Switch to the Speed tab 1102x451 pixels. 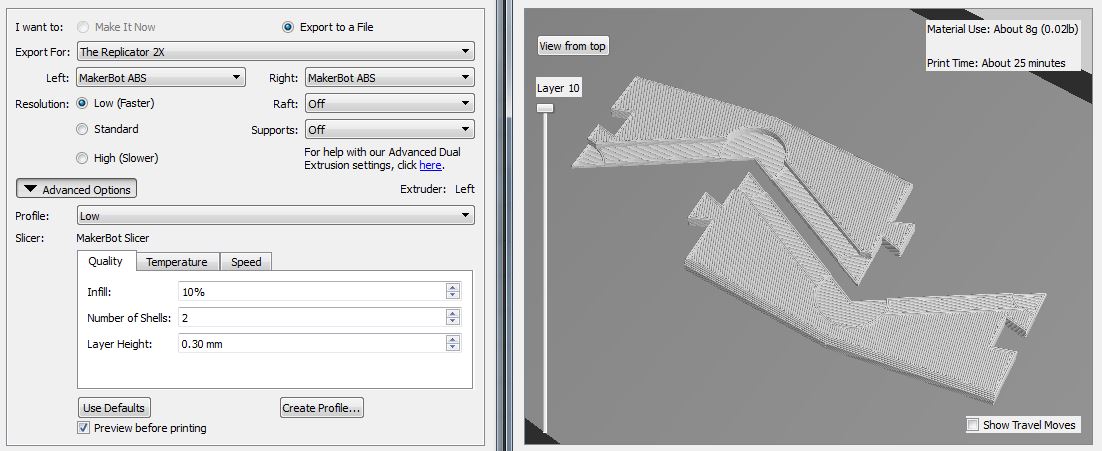[x=246, y=262]
